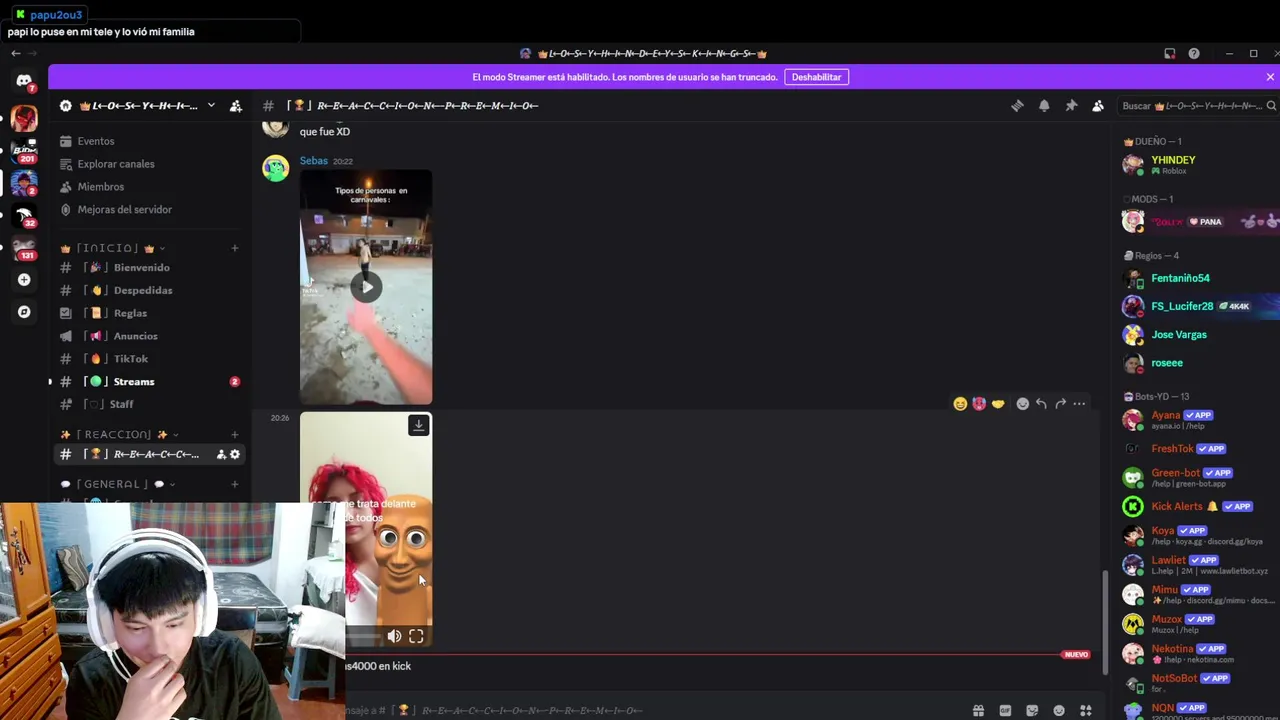Mute the playing video volume icon

[x=394, y=636]
